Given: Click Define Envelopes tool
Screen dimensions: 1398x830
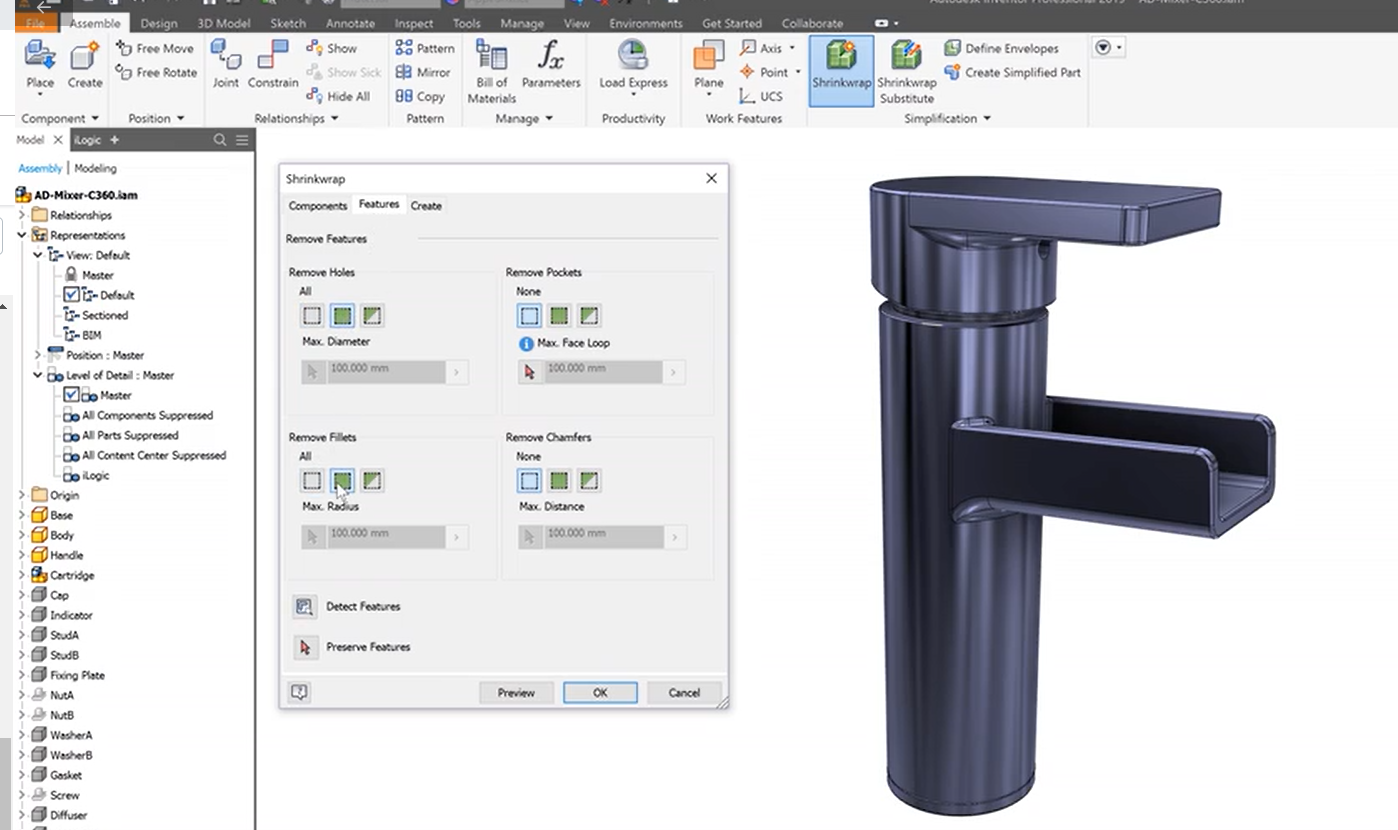Looking at the screenshot, I should tap(1001, 48).
